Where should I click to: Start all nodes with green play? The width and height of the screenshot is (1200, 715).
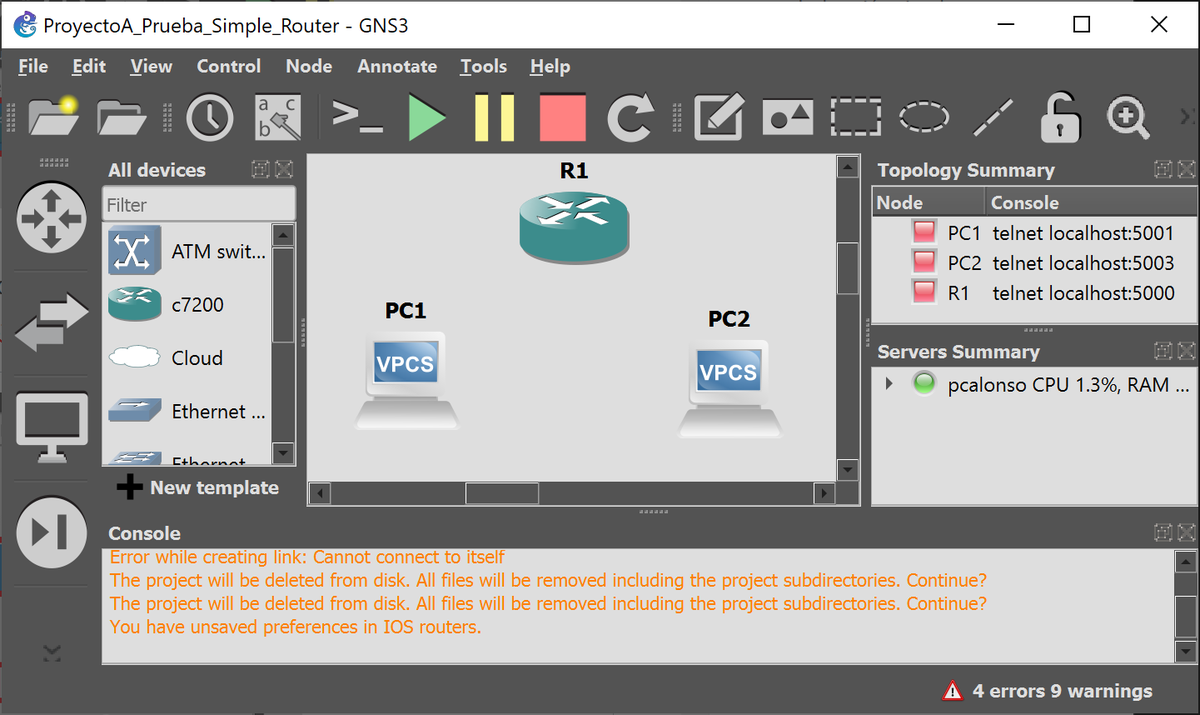click(x=427, y=117)
